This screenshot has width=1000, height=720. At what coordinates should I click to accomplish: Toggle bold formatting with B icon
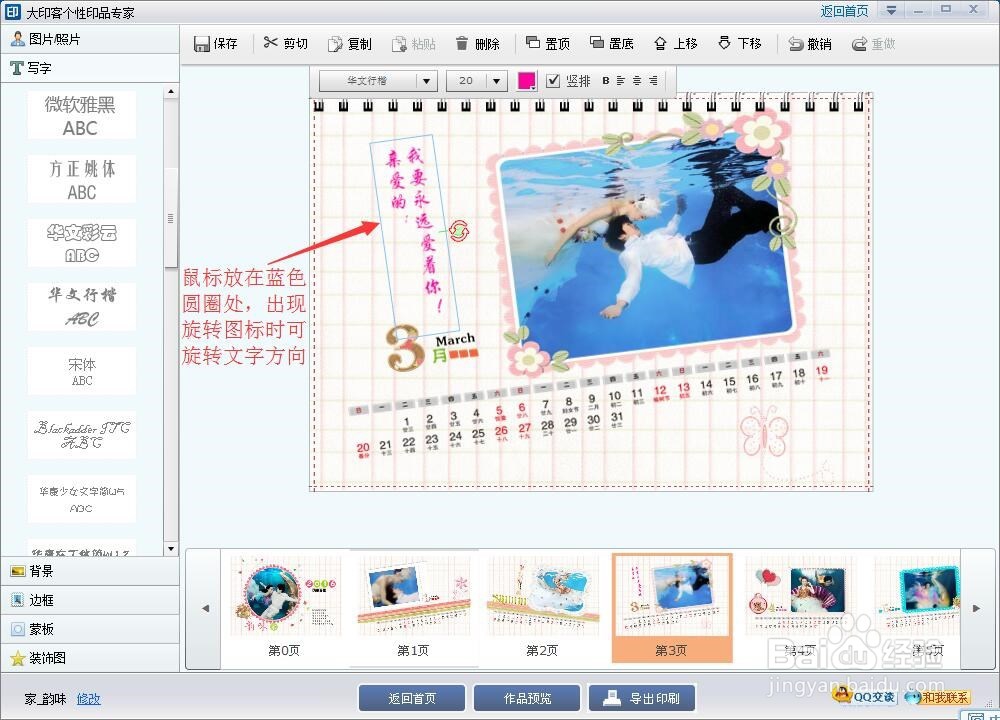(x=605, y=80)
